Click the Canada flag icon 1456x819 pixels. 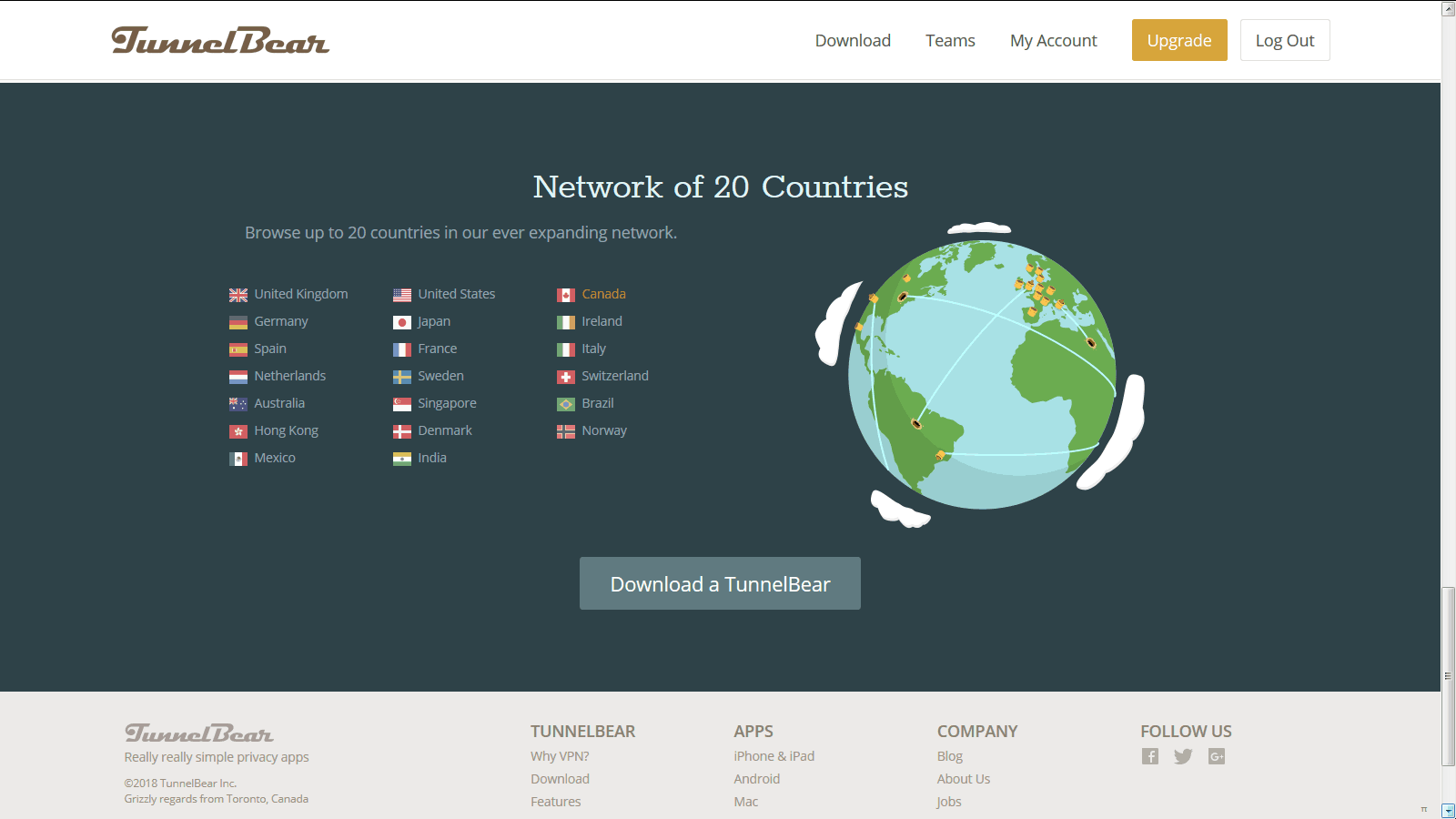566,295
